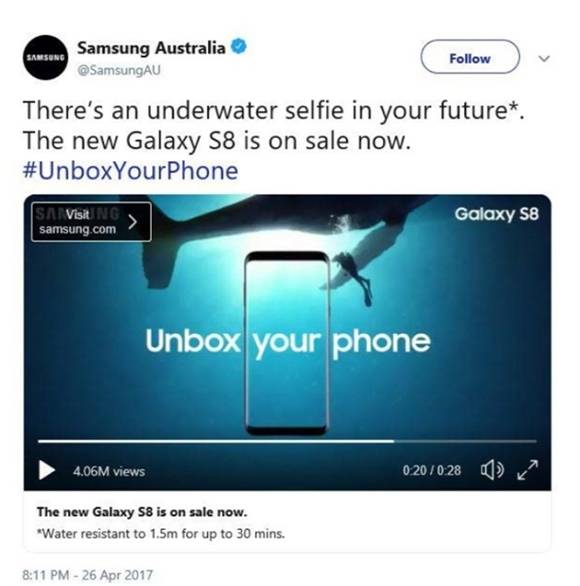Click the Samsung profile avatar
Screen dimensions: 580x586
pyautogui.click(x=45, y=58)
